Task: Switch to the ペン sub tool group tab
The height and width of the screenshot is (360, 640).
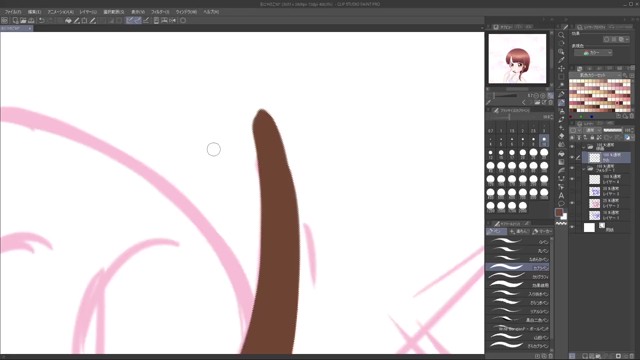Action: click(x=496, y=231)
